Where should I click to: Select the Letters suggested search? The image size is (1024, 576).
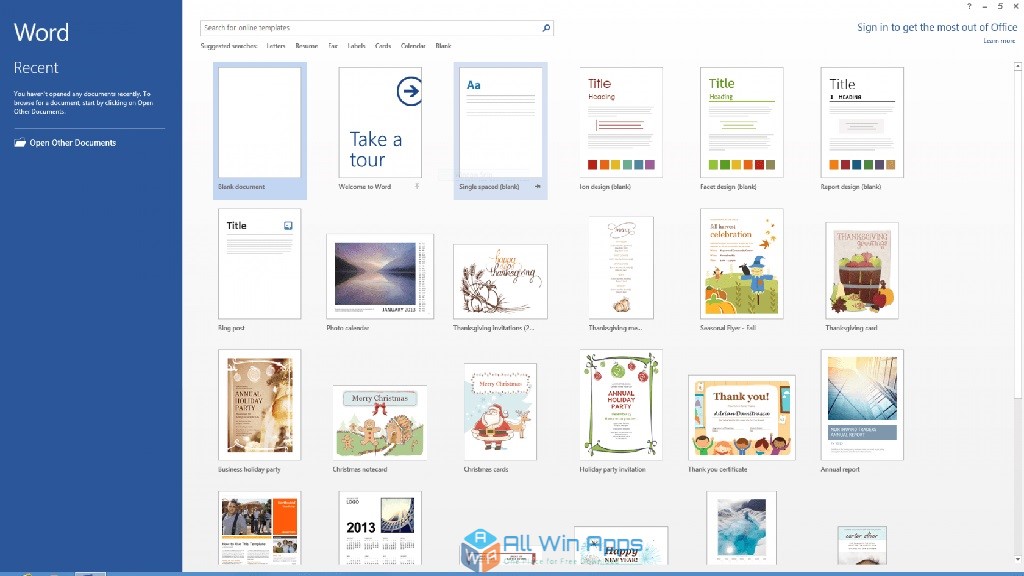coord(276,46)
